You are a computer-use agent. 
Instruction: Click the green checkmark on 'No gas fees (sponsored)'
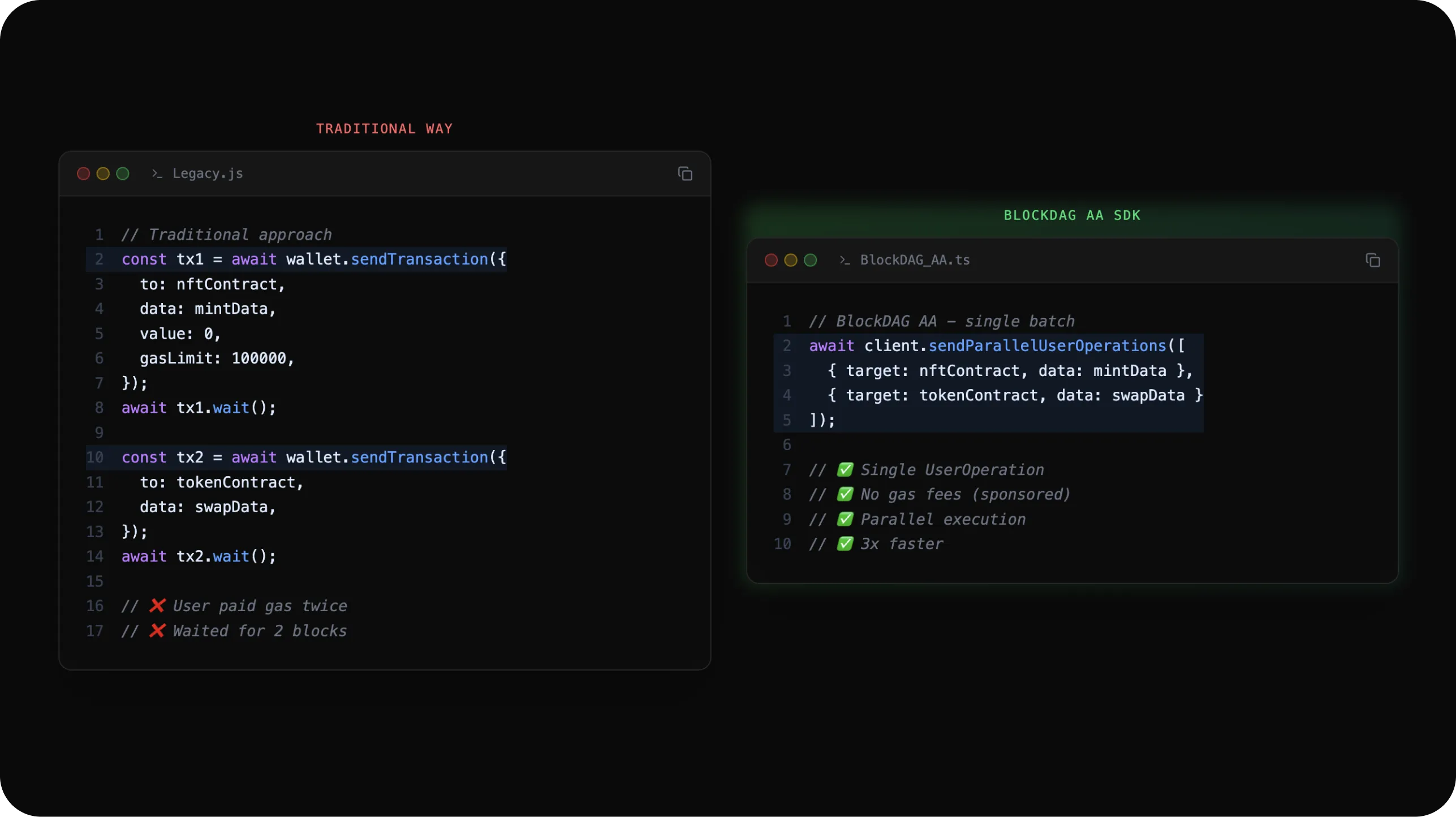point(844,494)
